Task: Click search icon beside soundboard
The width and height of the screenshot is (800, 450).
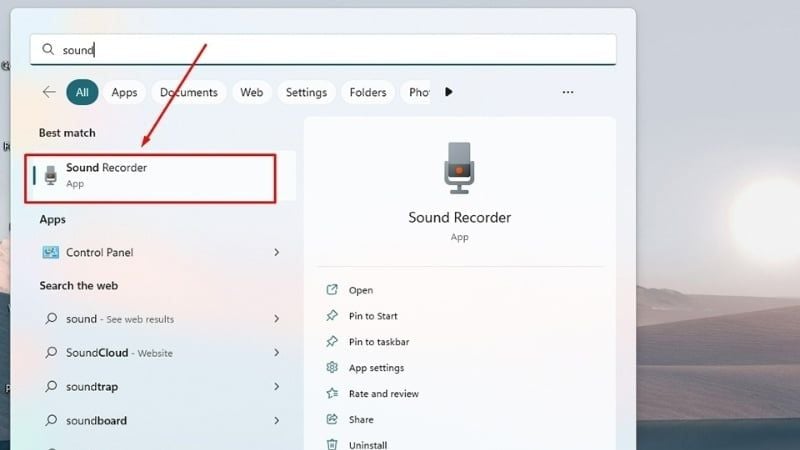Action: [51, 420]
